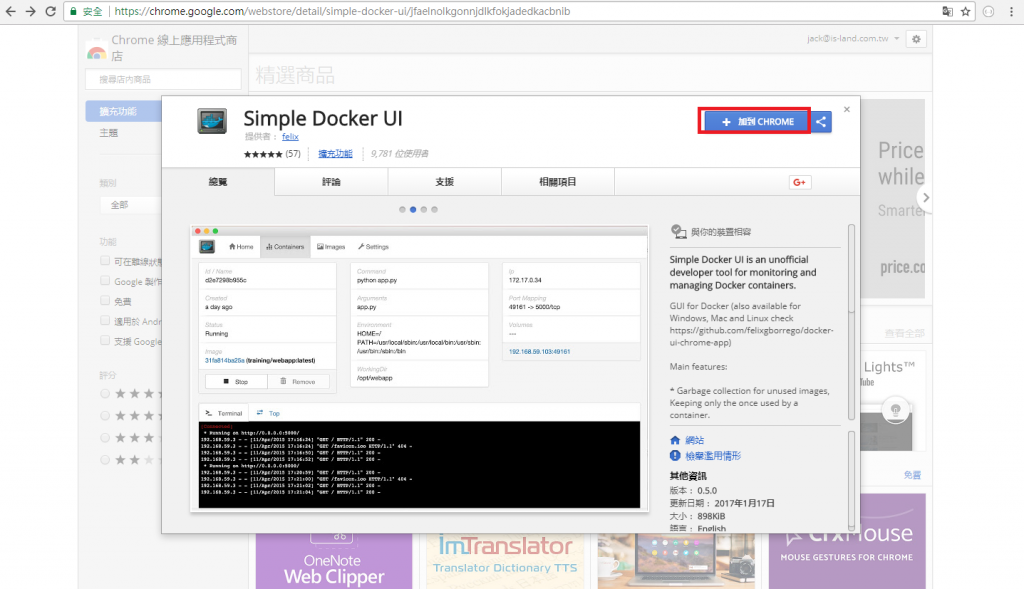
Task: Click the browser address bar URL
Action: tap(342, 11)
